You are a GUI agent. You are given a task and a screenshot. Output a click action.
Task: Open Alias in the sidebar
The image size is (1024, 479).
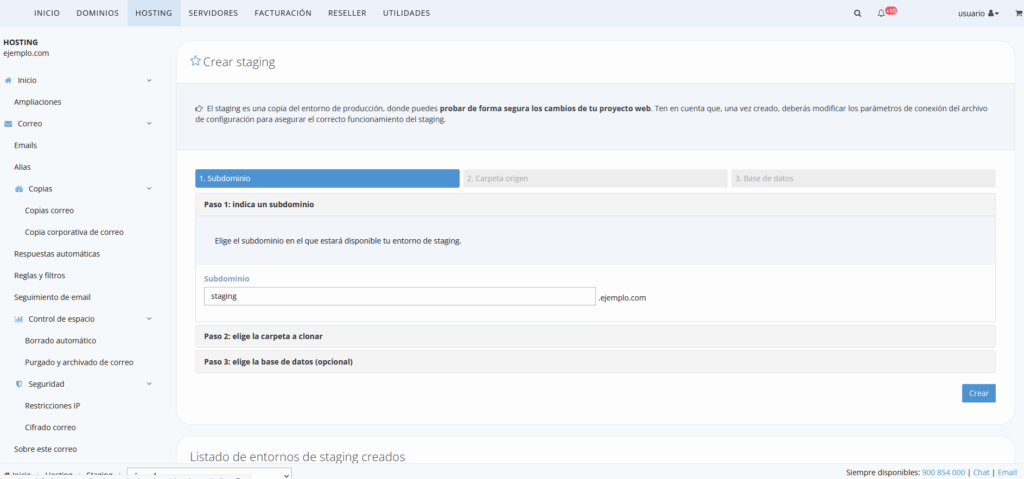pos(22,167)
